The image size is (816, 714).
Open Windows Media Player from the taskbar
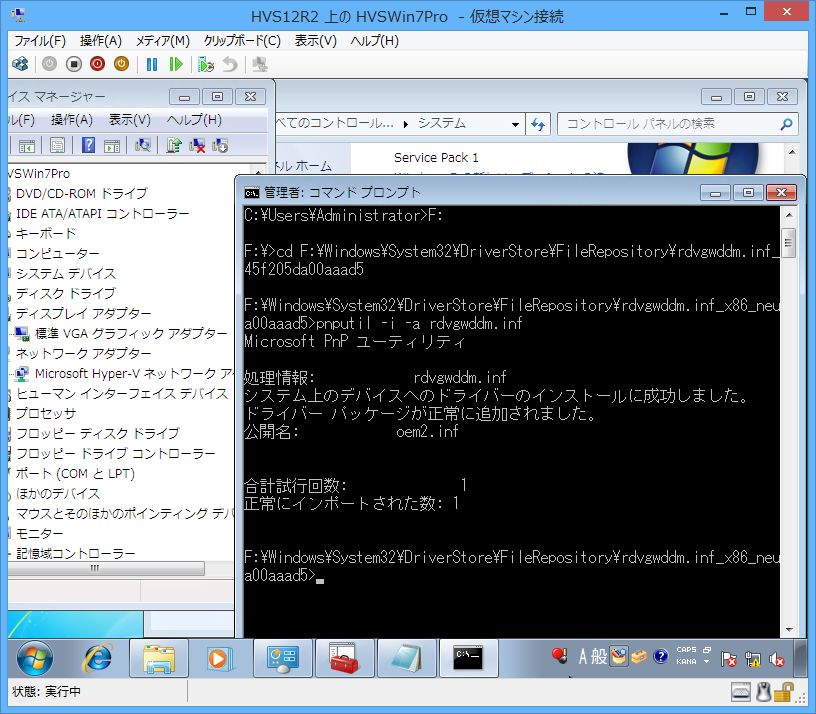(220, 658)
